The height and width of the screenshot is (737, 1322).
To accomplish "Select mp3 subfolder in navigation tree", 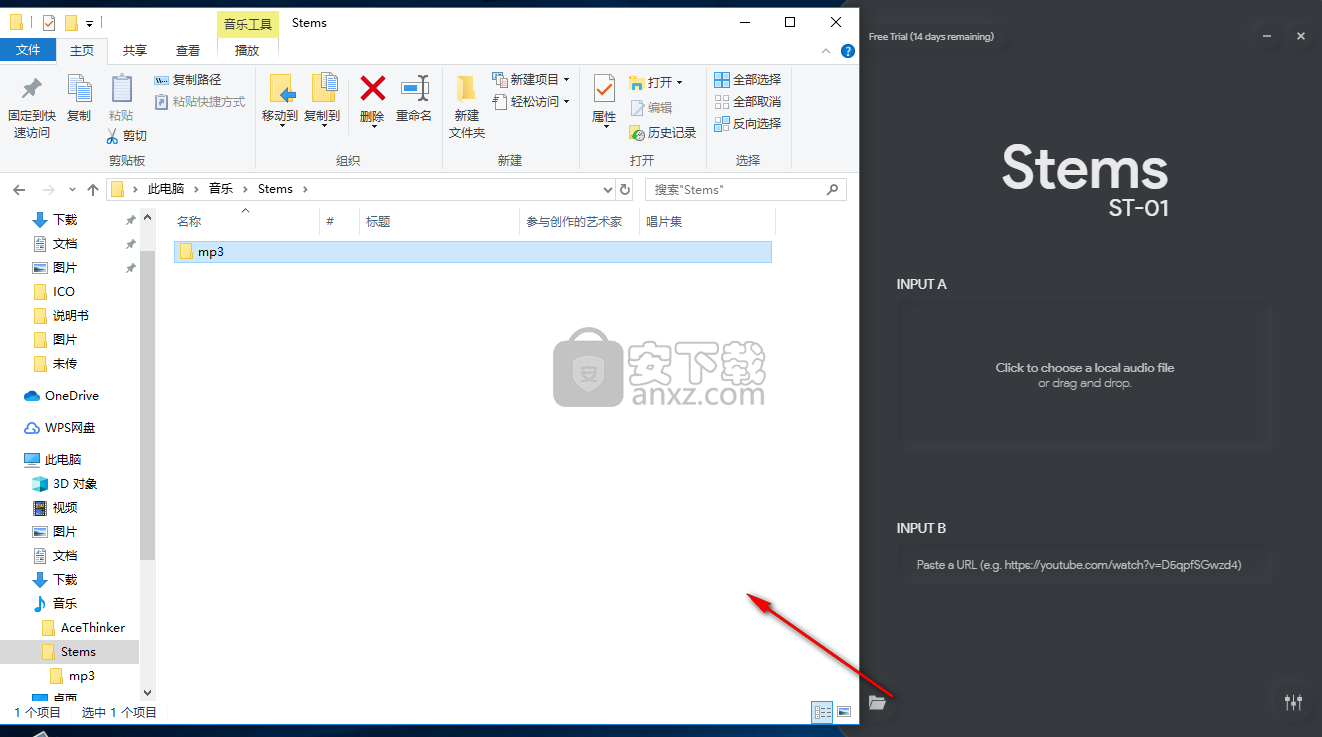I will pos(82,676).
